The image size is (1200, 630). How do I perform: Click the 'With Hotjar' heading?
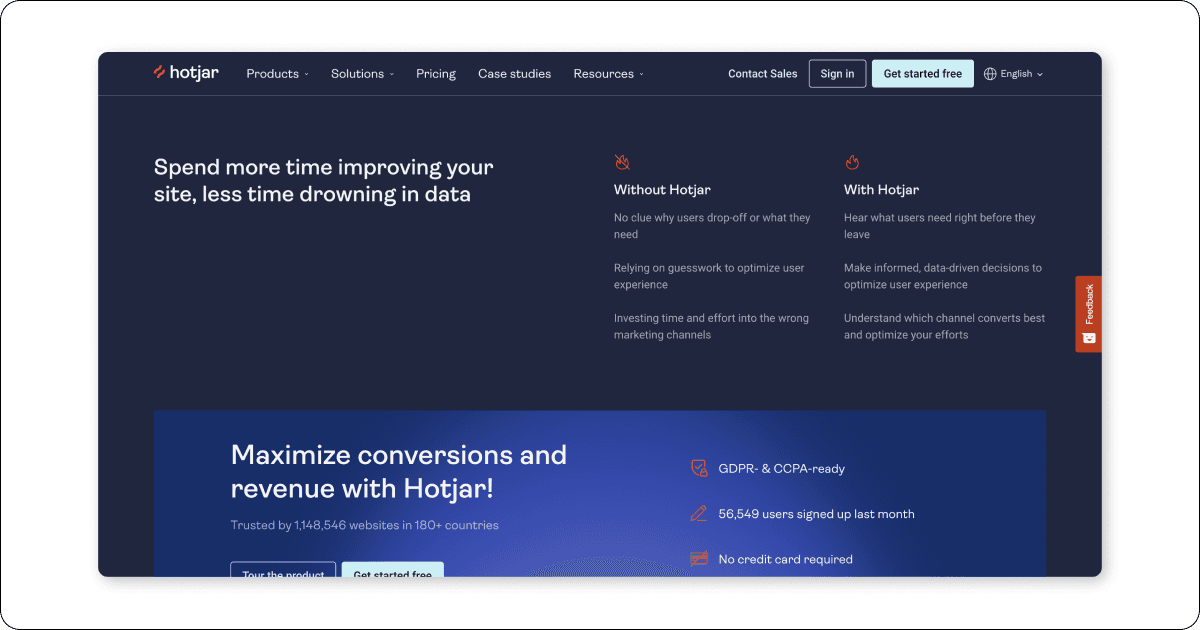(881, 190)
